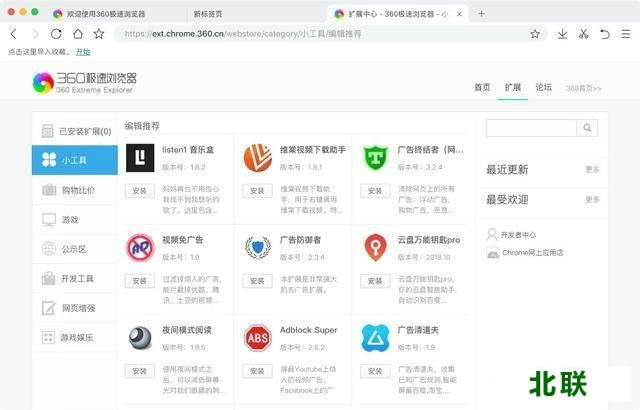This screenshot has width=640, height=410.
Task: Click the address bar URL
Action: point(243,34)
